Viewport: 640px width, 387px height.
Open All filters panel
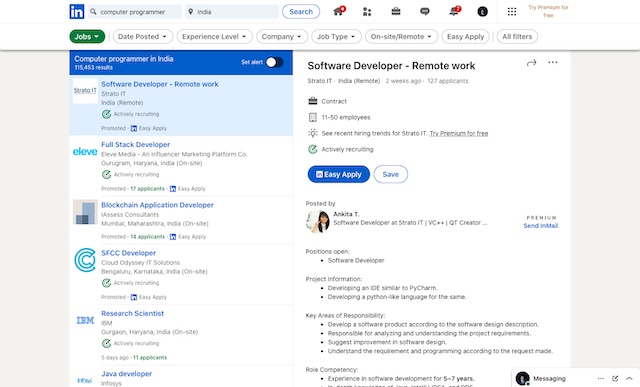click(x=517, y=36)
